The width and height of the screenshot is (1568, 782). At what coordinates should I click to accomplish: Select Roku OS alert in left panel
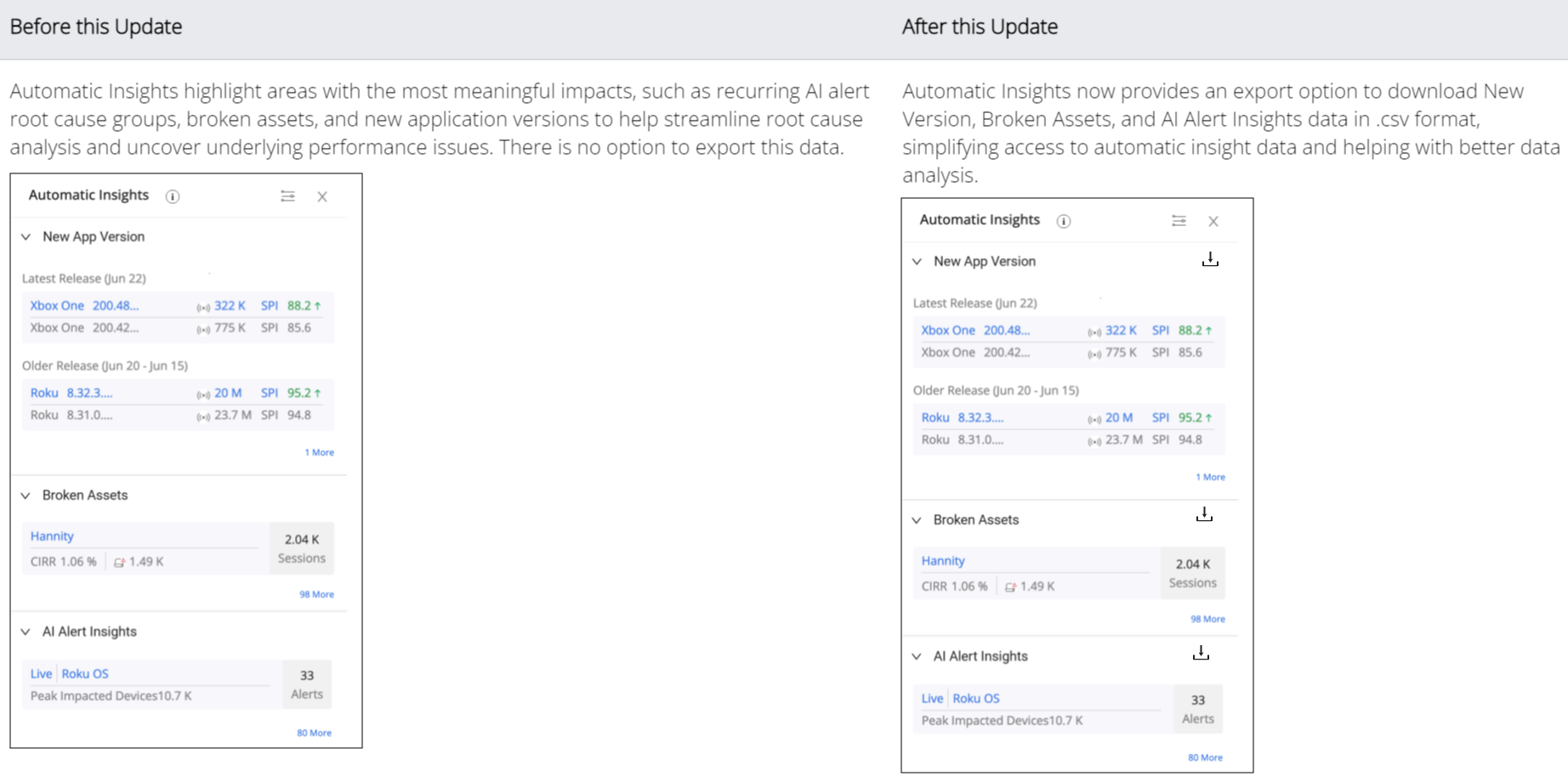click(x=85, y=673)
